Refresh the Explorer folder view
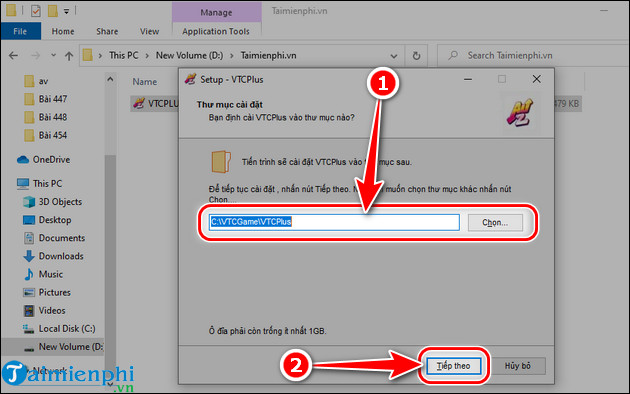The width and height of the screenshot is (630, 394). tap(416, 56)
